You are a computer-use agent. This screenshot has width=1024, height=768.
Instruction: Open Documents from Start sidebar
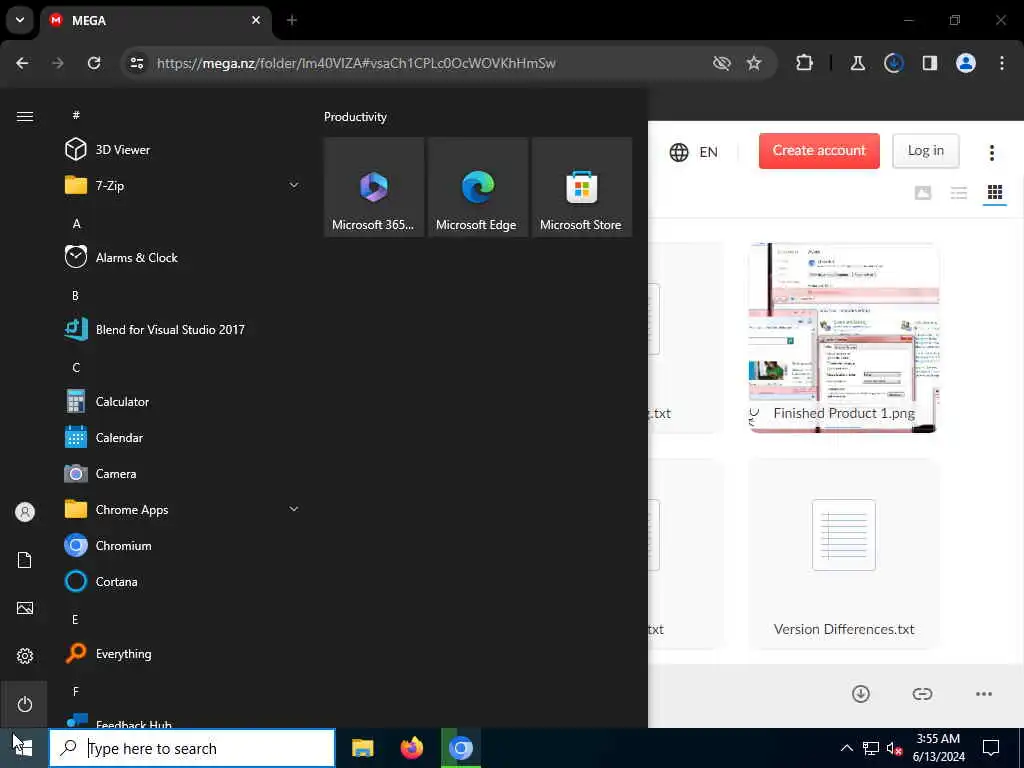pyautogui.click(x=25, y=560)
